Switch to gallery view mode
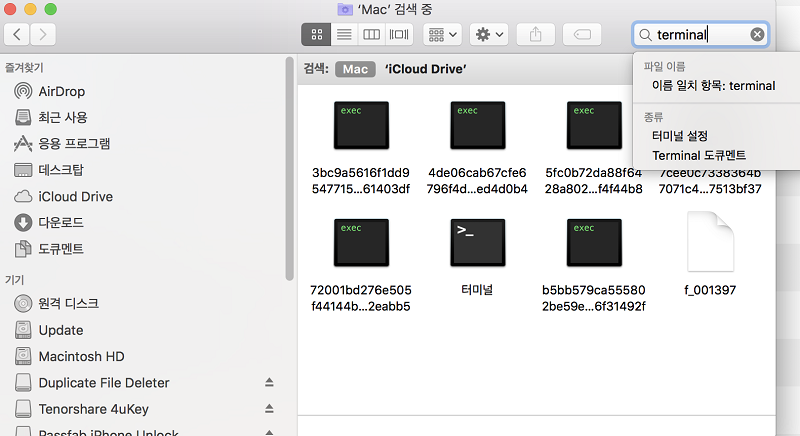 point(398,34)
